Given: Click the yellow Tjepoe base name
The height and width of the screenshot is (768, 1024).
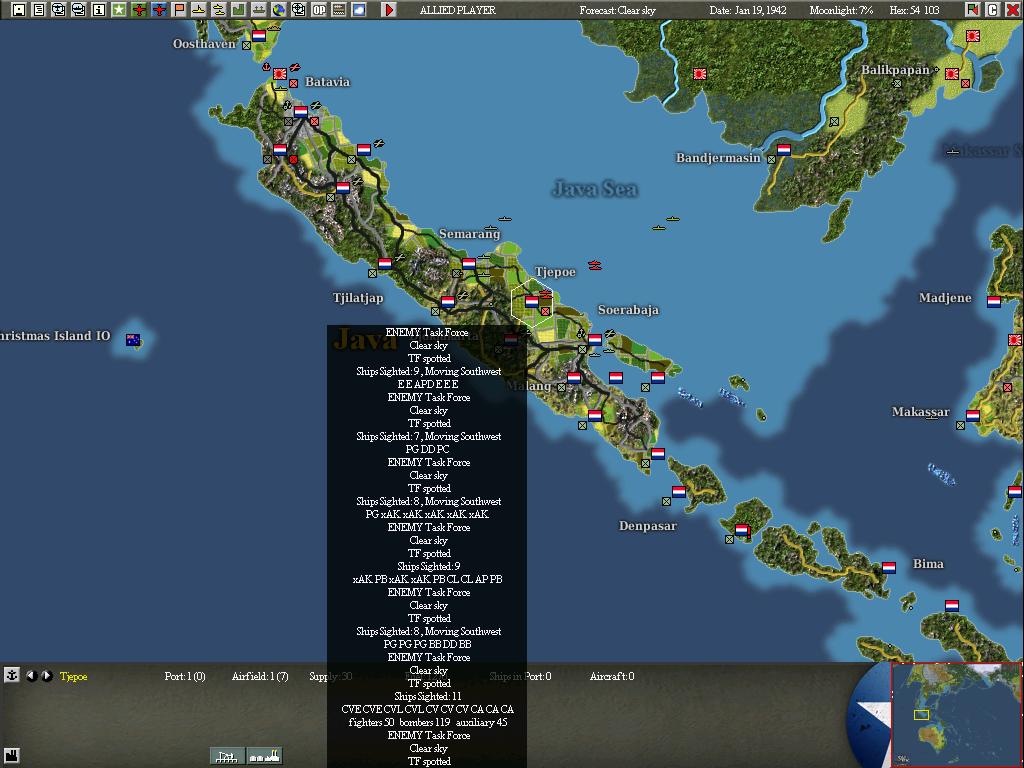Looking at the screenshot, I should tap(73, 676).
